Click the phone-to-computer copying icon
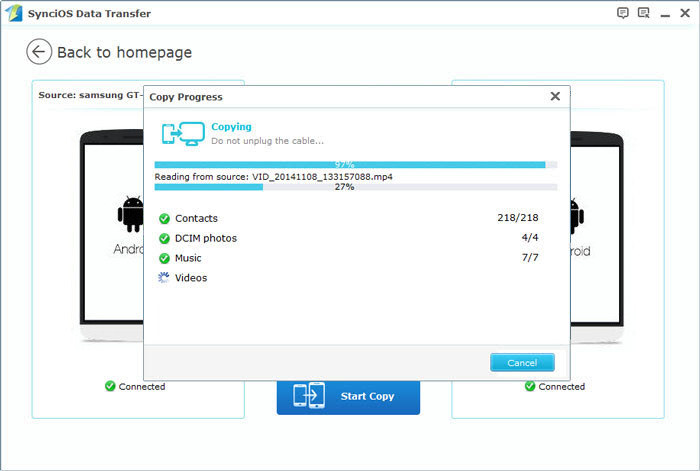 pyautogui.click(x=183, y=133)
